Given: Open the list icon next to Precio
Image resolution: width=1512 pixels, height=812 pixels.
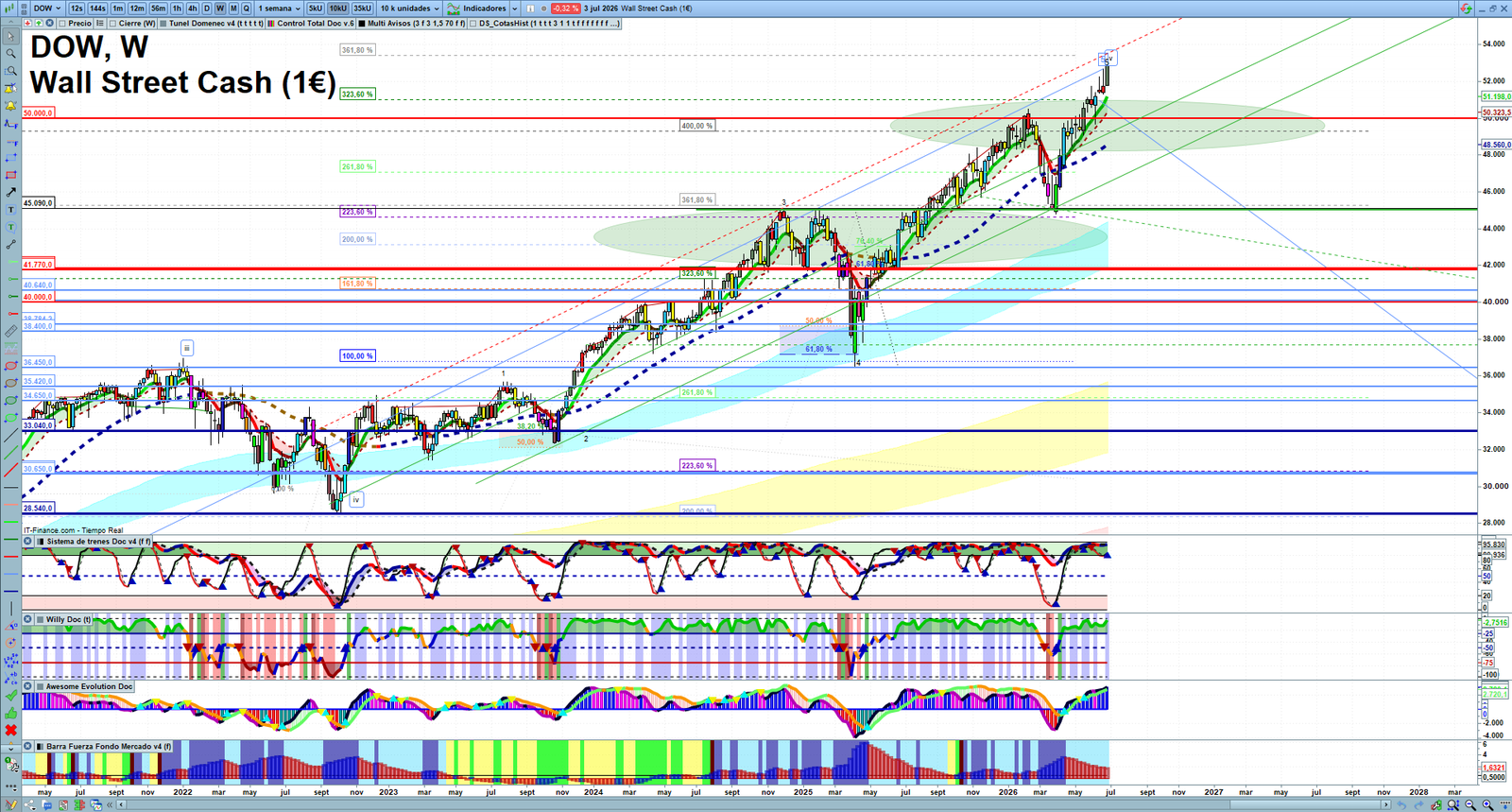Looking at the screenshot, I should pos(99,23).
